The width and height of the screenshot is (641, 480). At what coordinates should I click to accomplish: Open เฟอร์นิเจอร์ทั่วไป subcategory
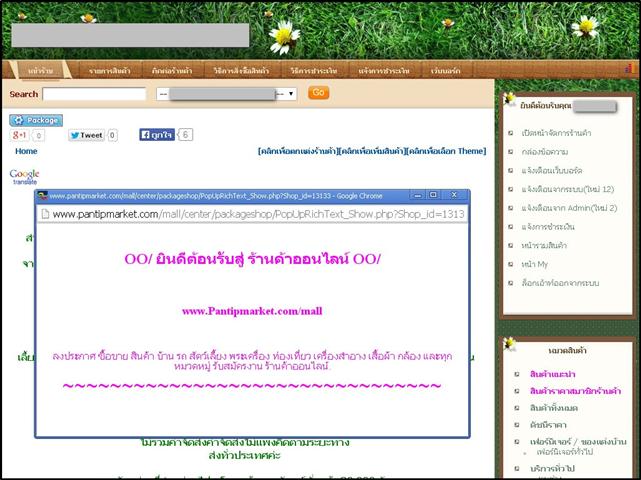point(565,452)
